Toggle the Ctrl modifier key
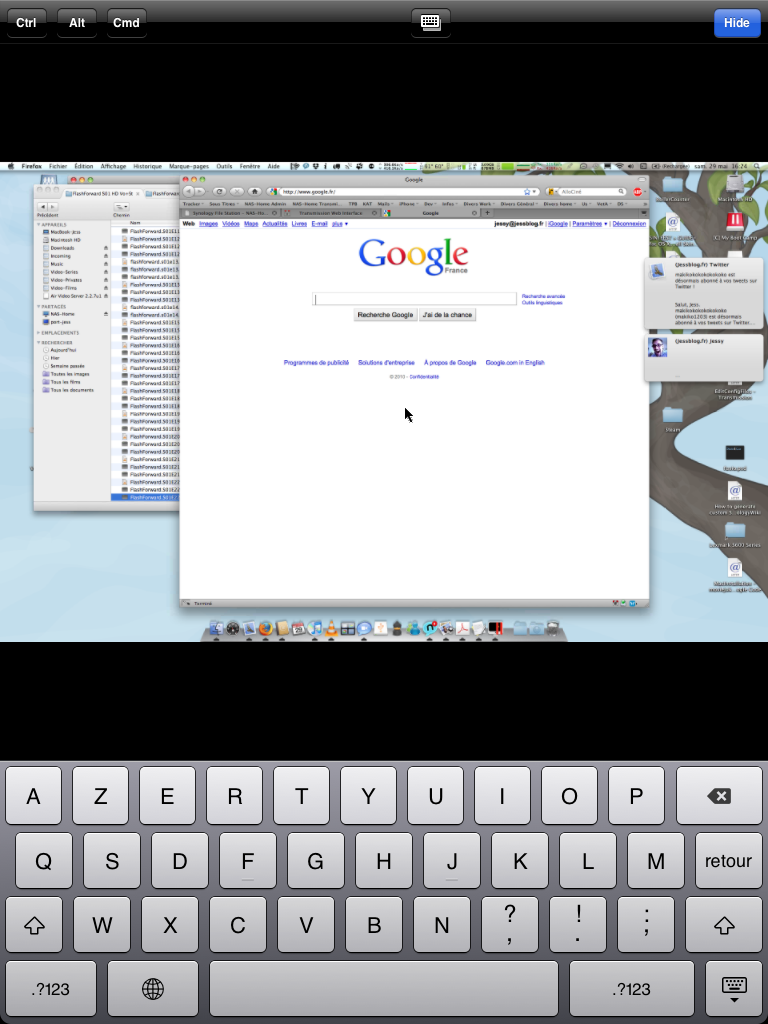Image resolution: width=768 pixels, height=1024 pixels. tap(26, 22)
